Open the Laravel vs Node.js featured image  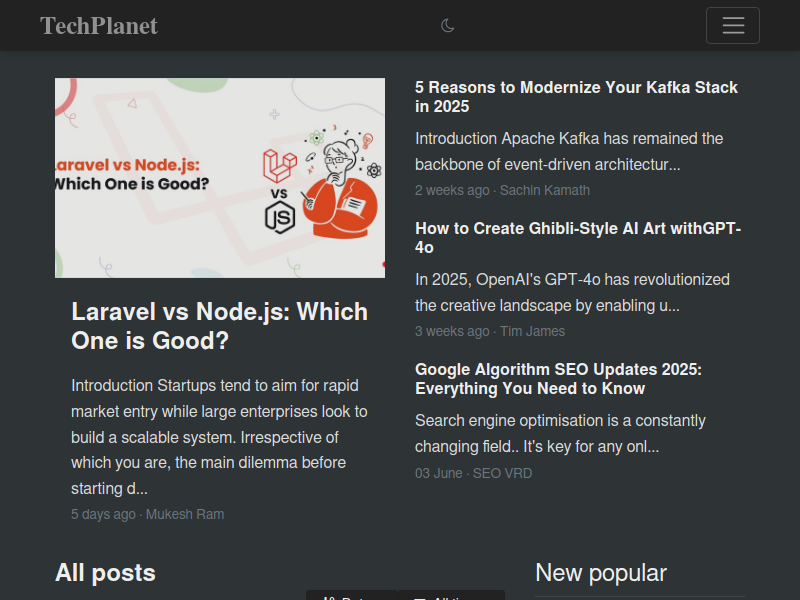coord(220,178)
